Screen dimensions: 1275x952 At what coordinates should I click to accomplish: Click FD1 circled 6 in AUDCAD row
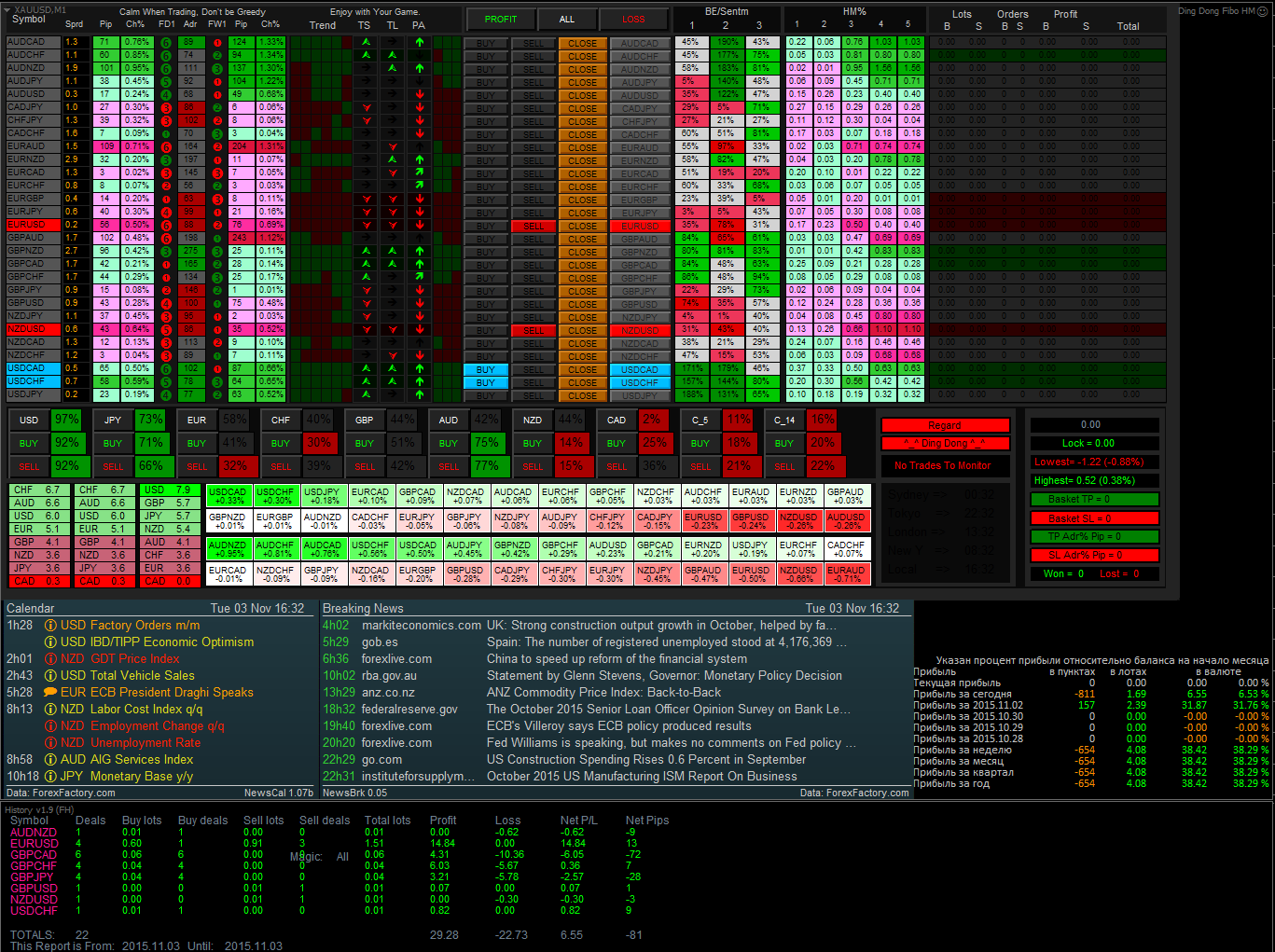coord(166,42)
